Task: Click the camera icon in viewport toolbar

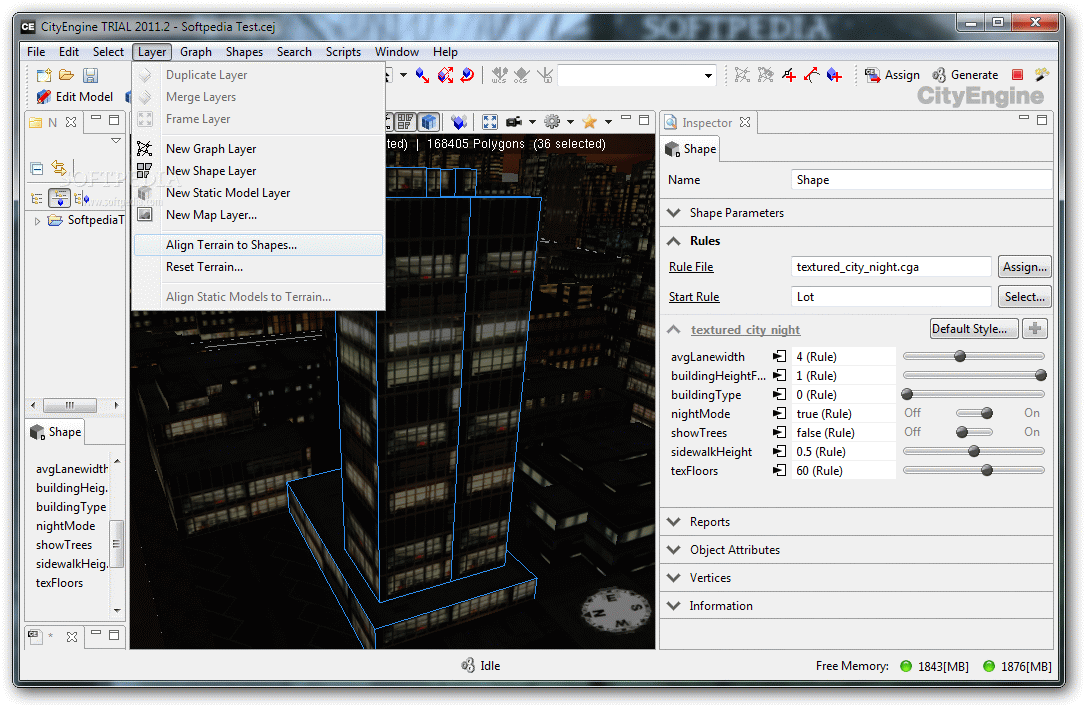Action: click(x=514, y=123)
